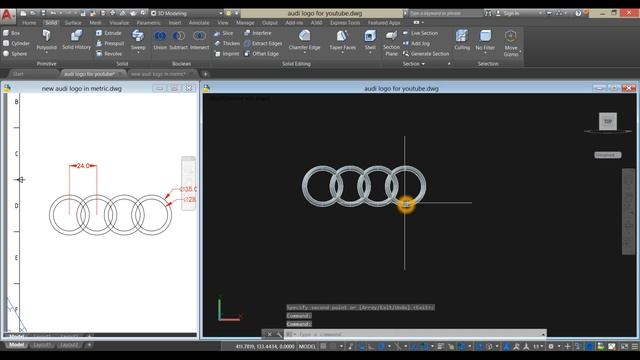The height and width of the screenshot is (360, 640).
Task: Click the Move Gizmo icon
Action: click(x=511, y=36)
